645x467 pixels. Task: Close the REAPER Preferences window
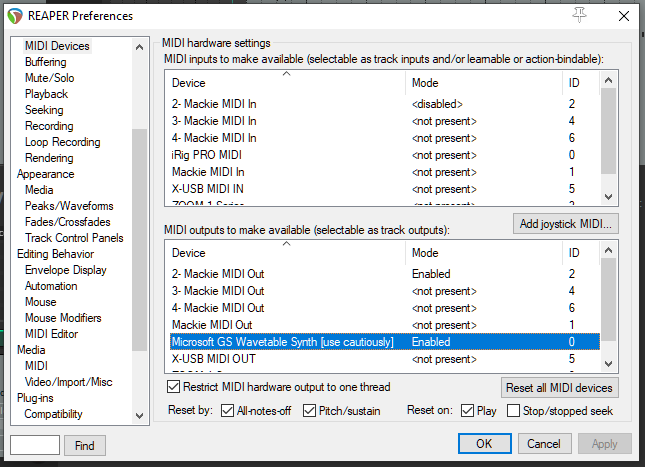[x=624, y=16]
